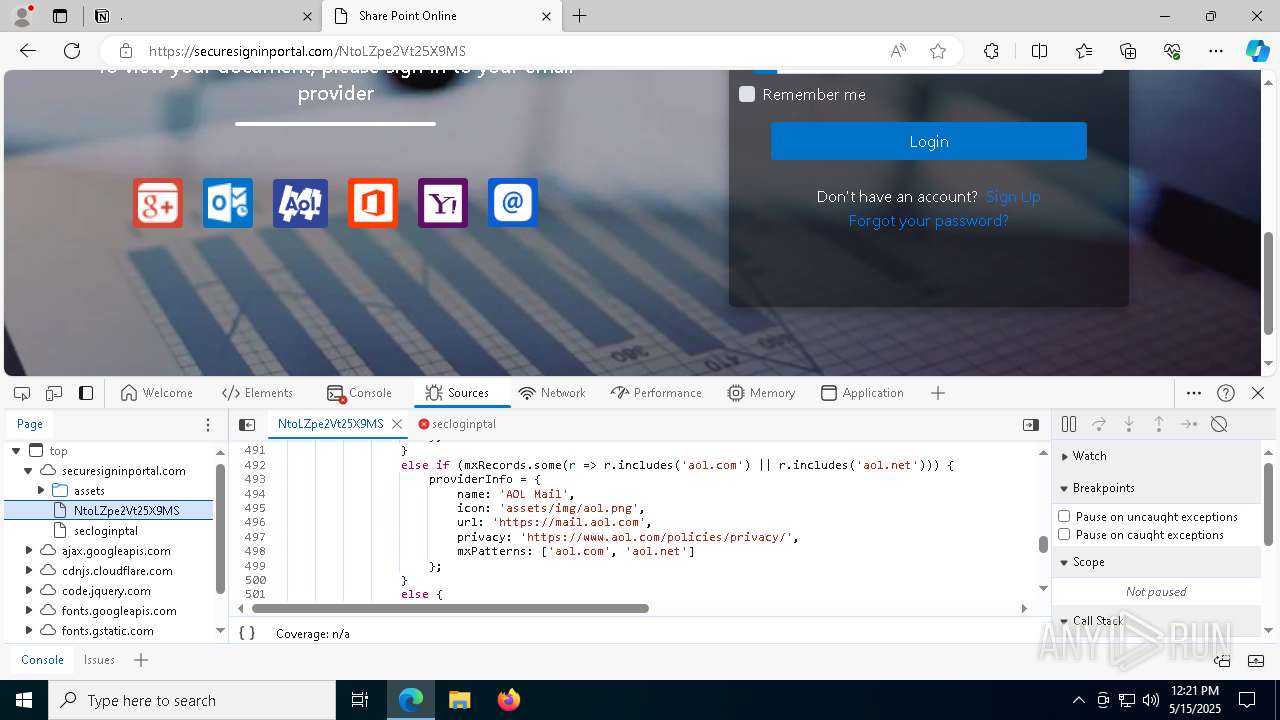This screenshot has height=720, width=1280.
Task: Switch to the Network tab
Action: (552, 393)
